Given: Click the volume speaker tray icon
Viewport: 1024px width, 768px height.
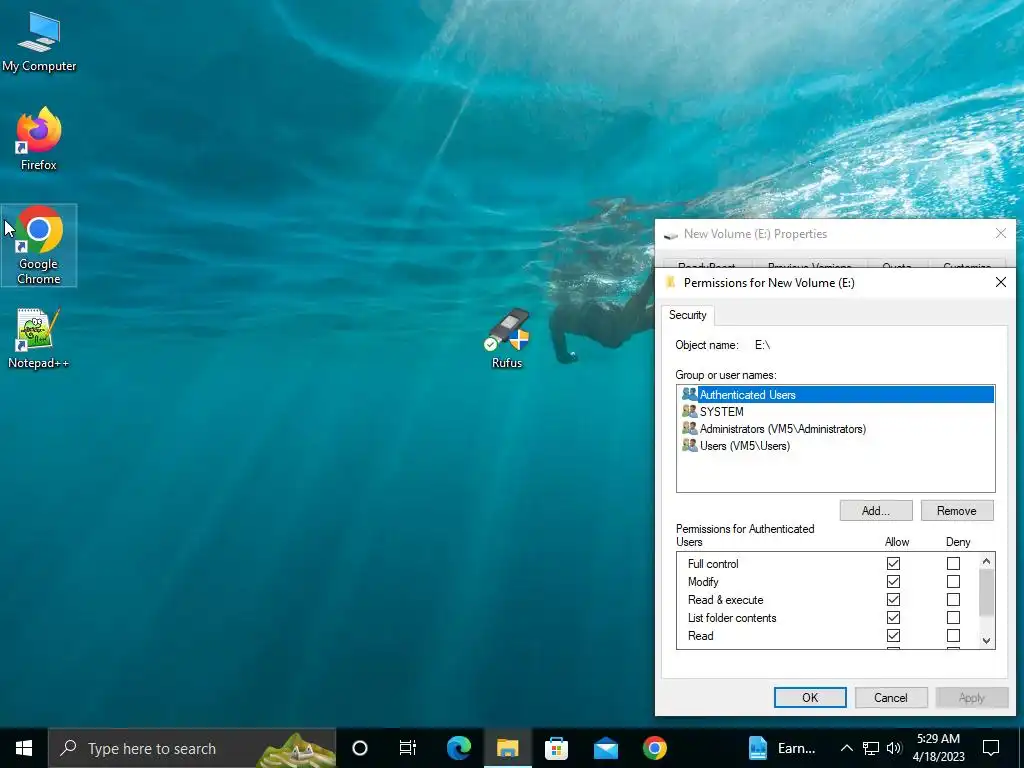Looking at the screenshot, I should 894,748.
